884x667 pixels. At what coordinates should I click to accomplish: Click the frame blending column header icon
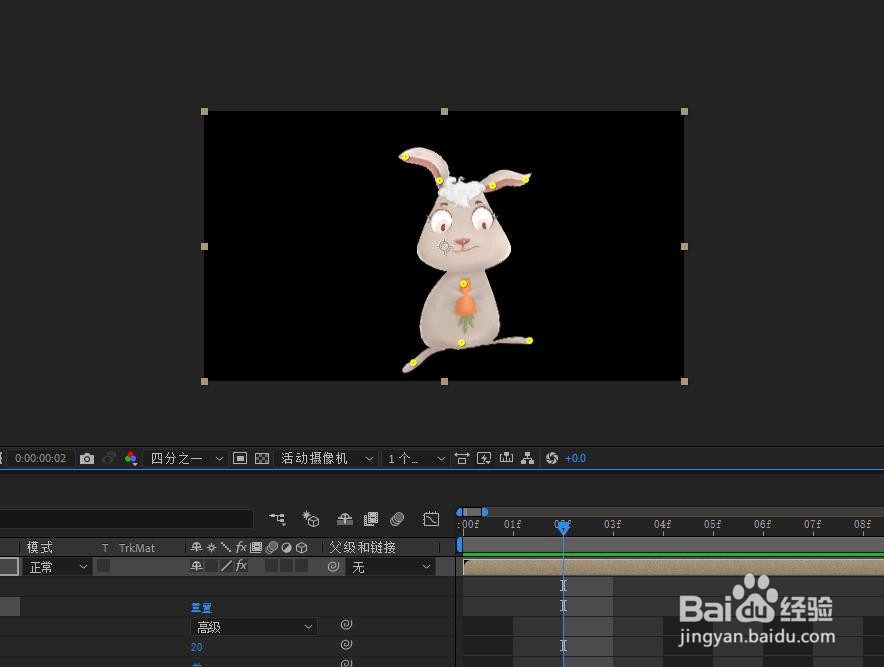[256, 547]
